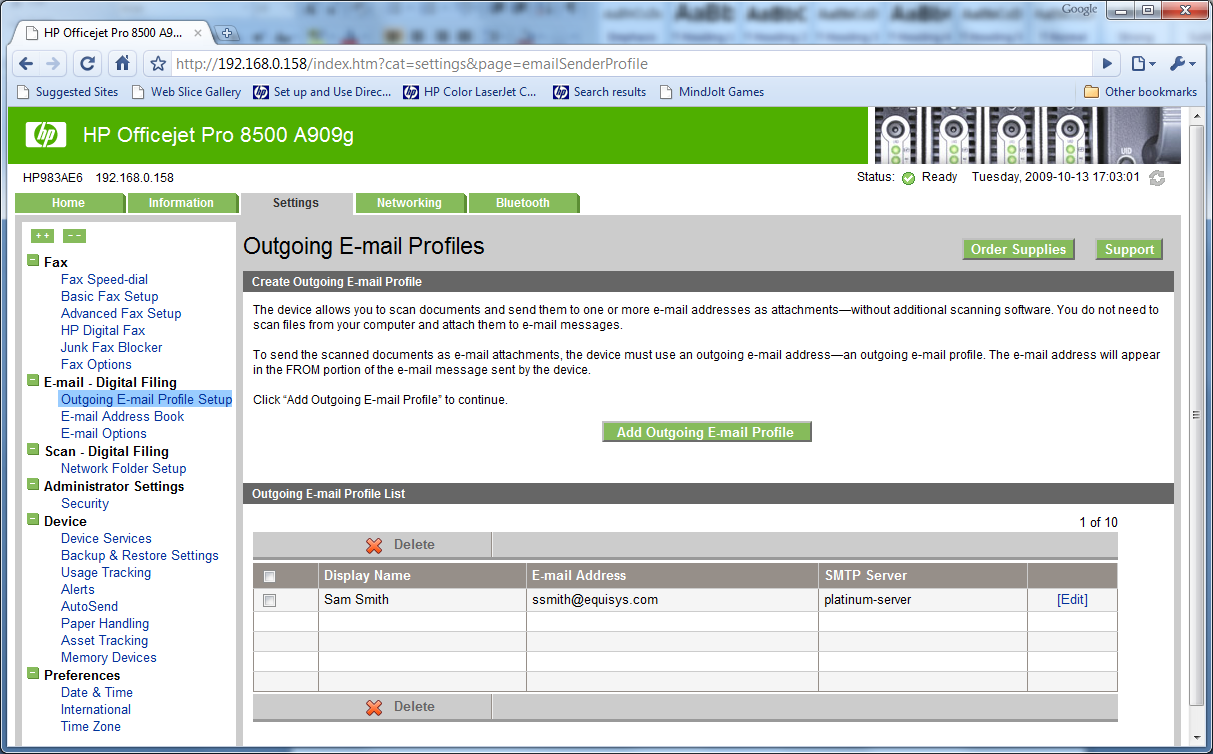This screenshot has width=1213, height=754.
Task: Refresh device status with the circular arrows icon
Action: click(1157, 178)
